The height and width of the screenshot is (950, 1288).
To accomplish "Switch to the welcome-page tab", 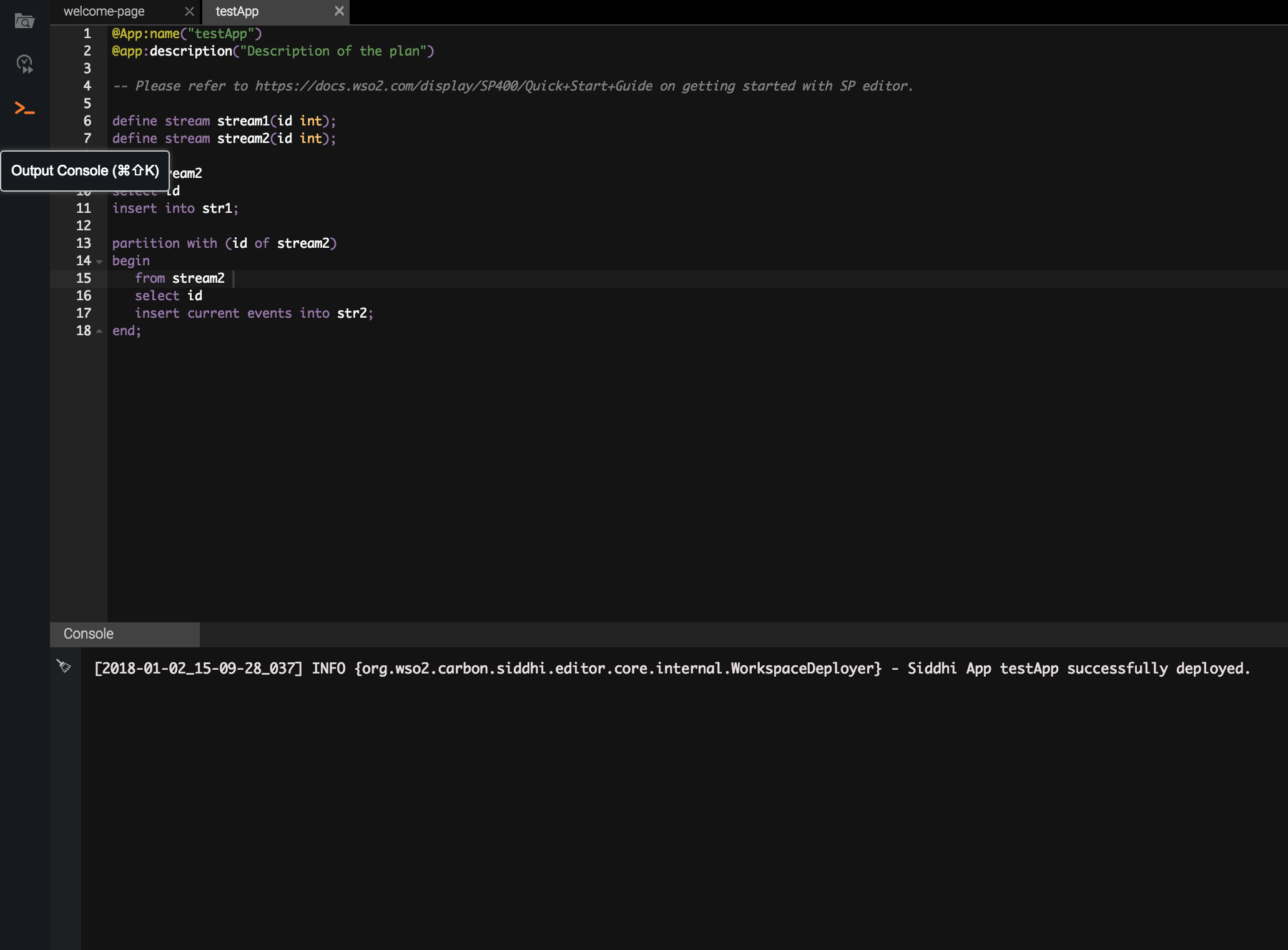I will pos(104,11).
